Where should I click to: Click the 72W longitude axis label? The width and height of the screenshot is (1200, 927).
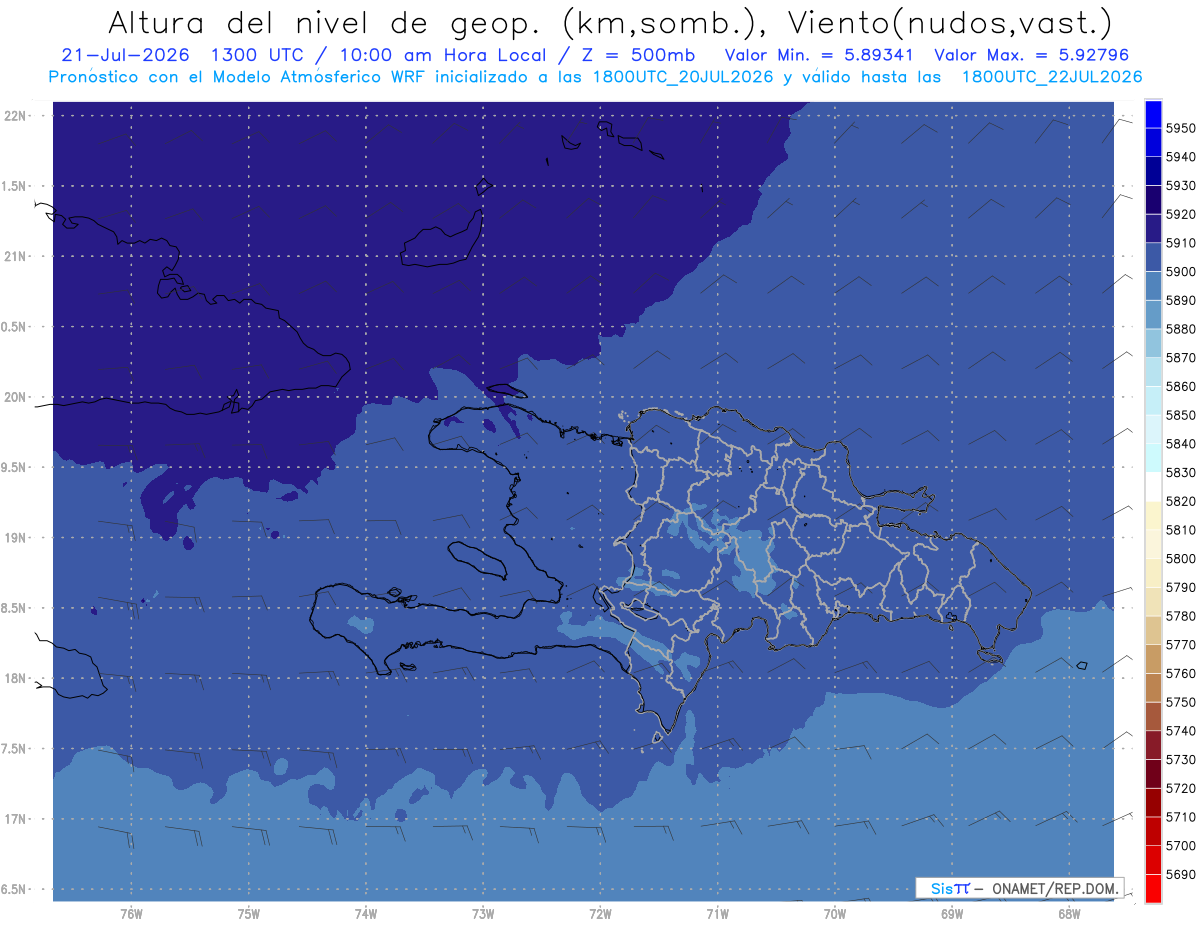coord(600,914)
